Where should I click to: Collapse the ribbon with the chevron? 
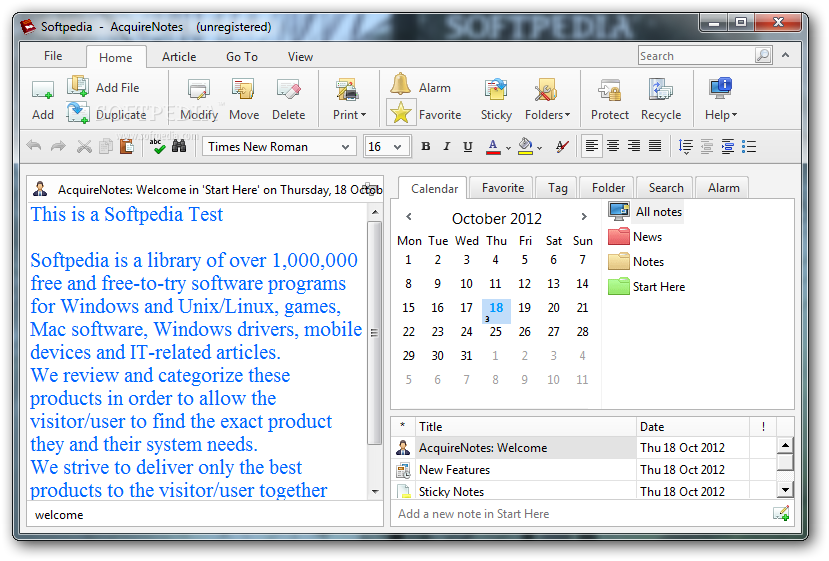coord(786,55)
